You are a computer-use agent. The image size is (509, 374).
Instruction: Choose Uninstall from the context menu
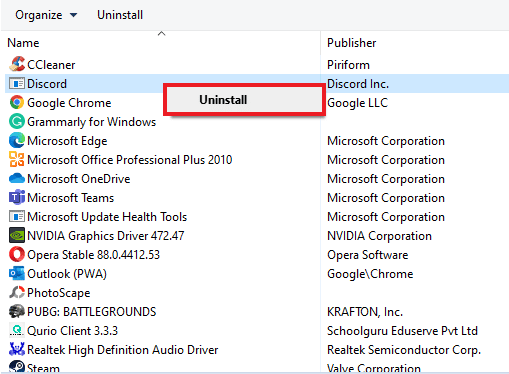tap(244, 100)
